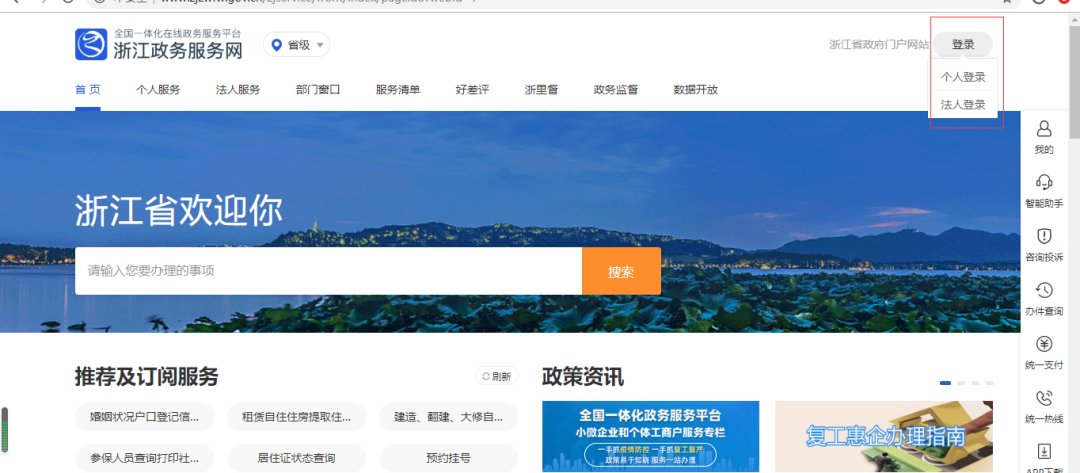Click the 推荐及订阅服务 heading

click(147, 377)
